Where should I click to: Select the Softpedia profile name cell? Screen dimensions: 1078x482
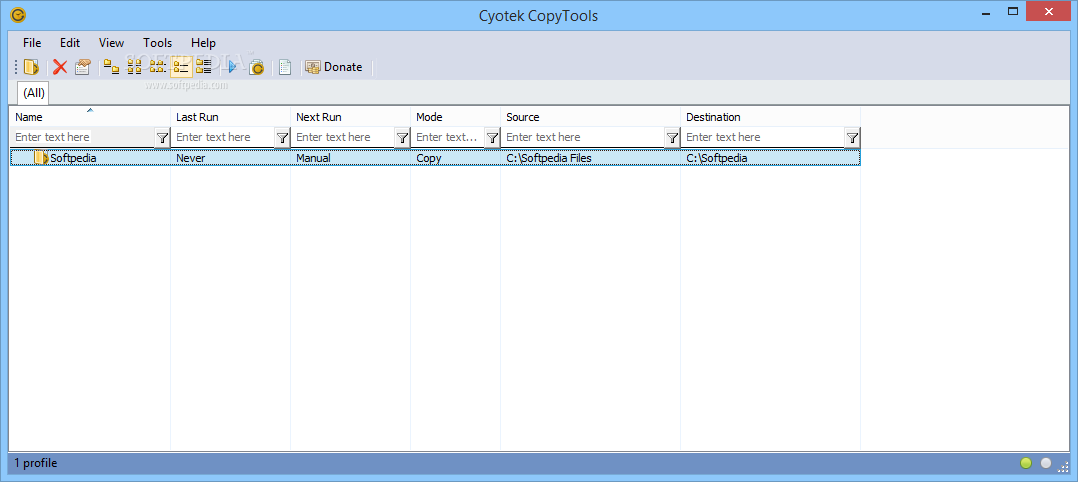coord(90,158)
